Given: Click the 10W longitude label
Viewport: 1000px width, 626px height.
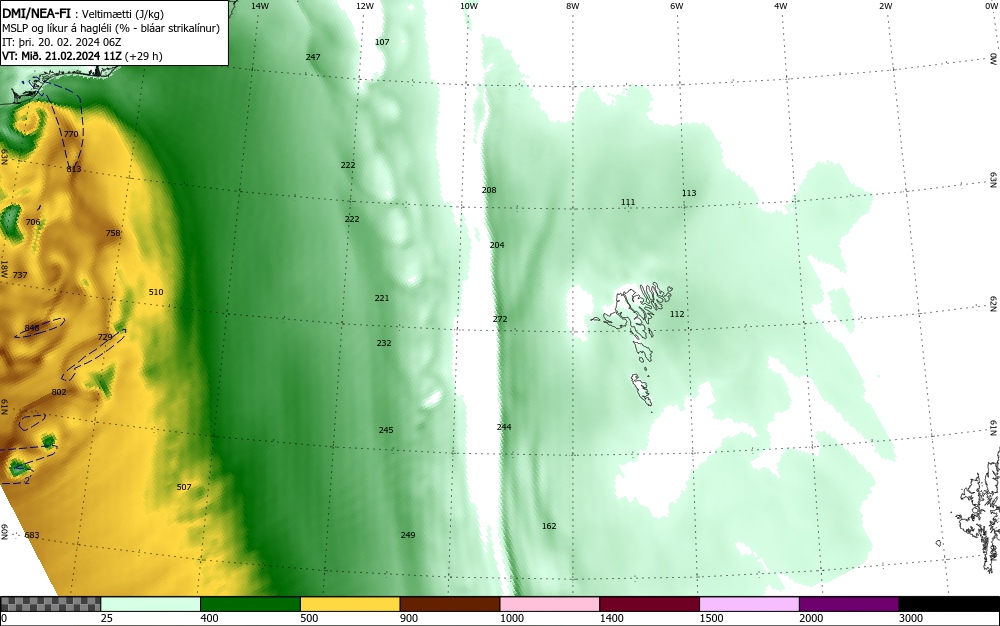Looking at the screenshot, I should [x=469, y=6].
